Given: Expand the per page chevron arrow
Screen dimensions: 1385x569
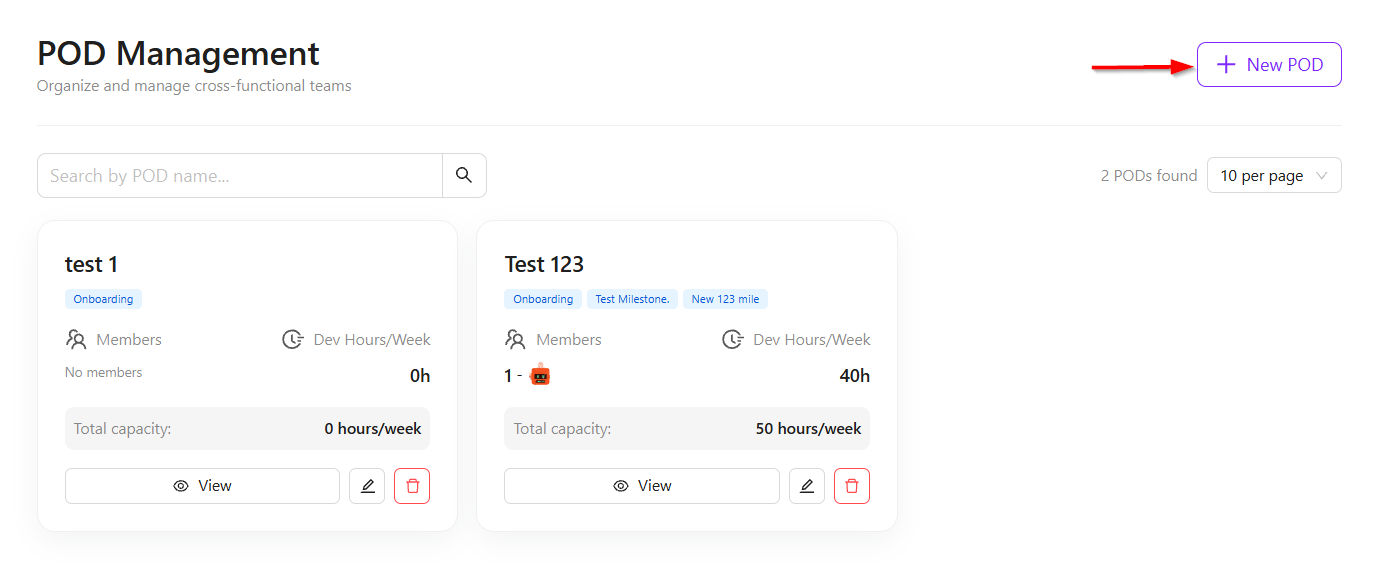Looking at the screenshot, I should pyautogui.click(x=1322, y=175).
